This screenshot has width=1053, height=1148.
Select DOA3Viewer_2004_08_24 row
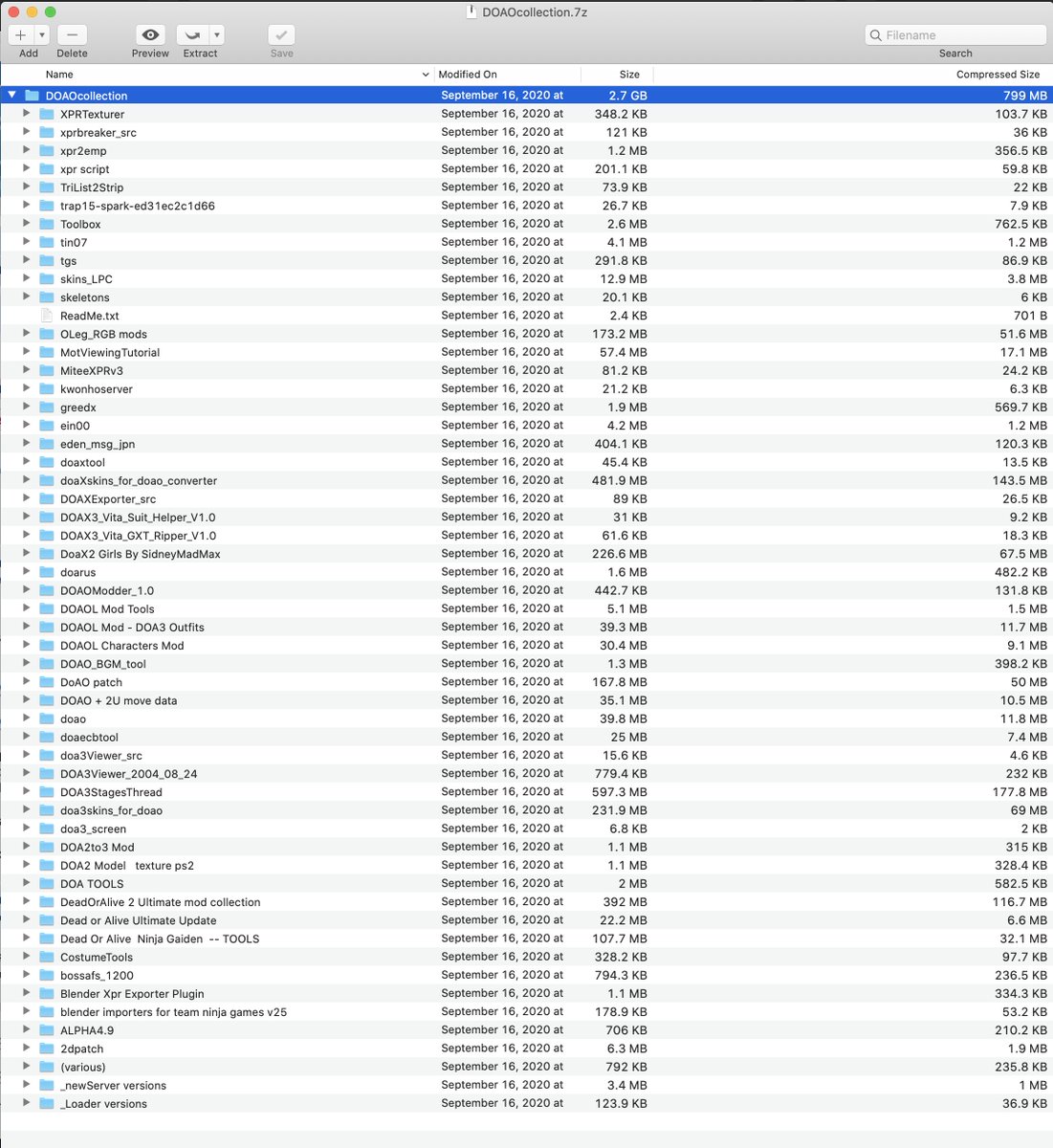coord(526,773)
